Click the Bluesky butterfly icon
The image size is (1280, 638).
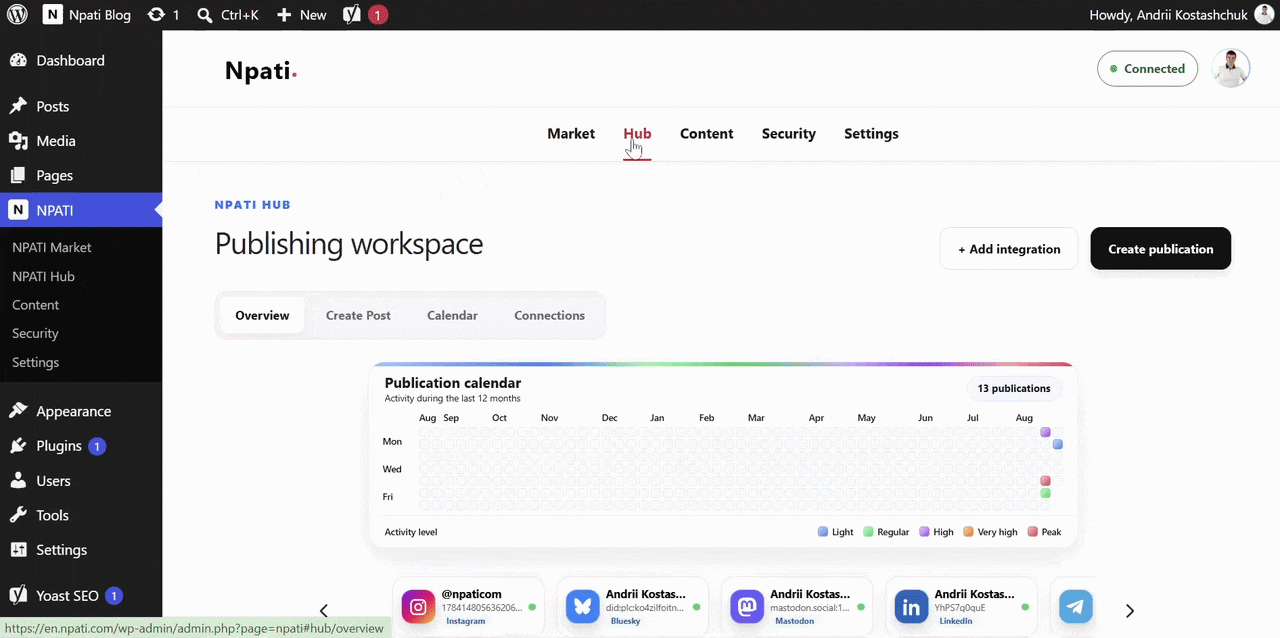582,606
